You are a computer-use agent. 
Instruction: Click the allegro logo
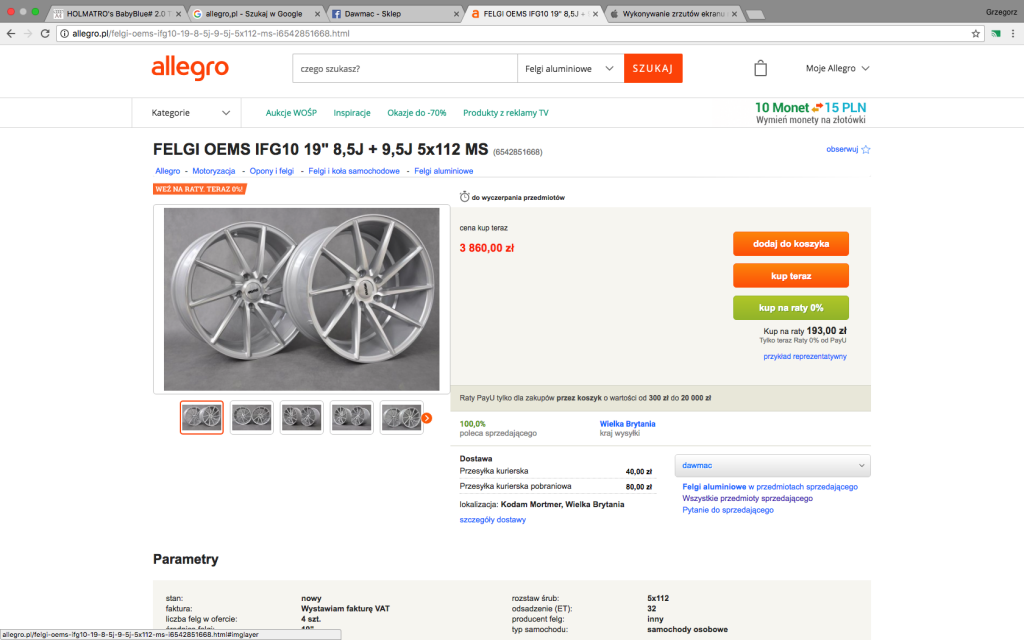[x=190, y=68]
